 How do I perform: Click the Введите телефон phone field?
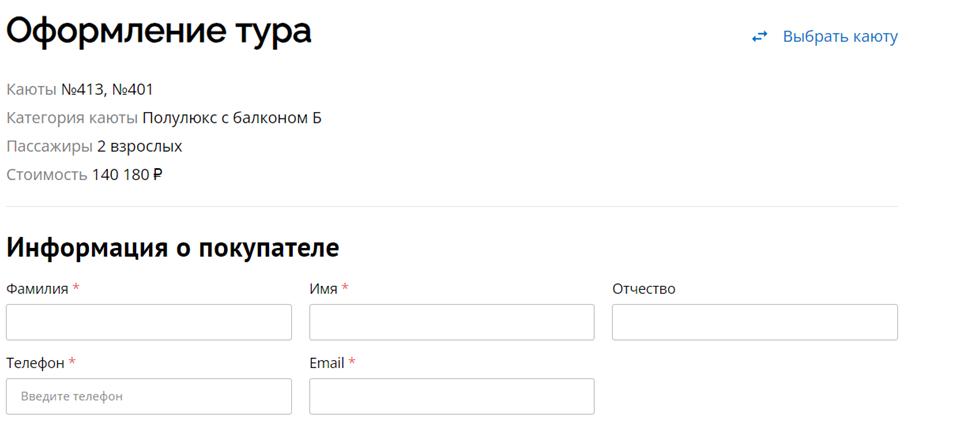149,396
